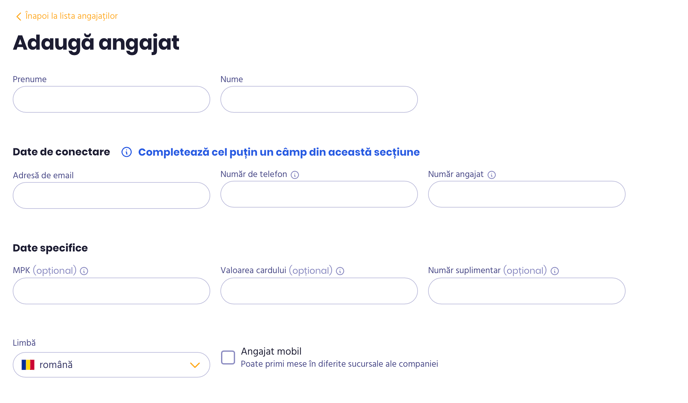Go back via Înapoi la lista angajaților

point(71,17)
